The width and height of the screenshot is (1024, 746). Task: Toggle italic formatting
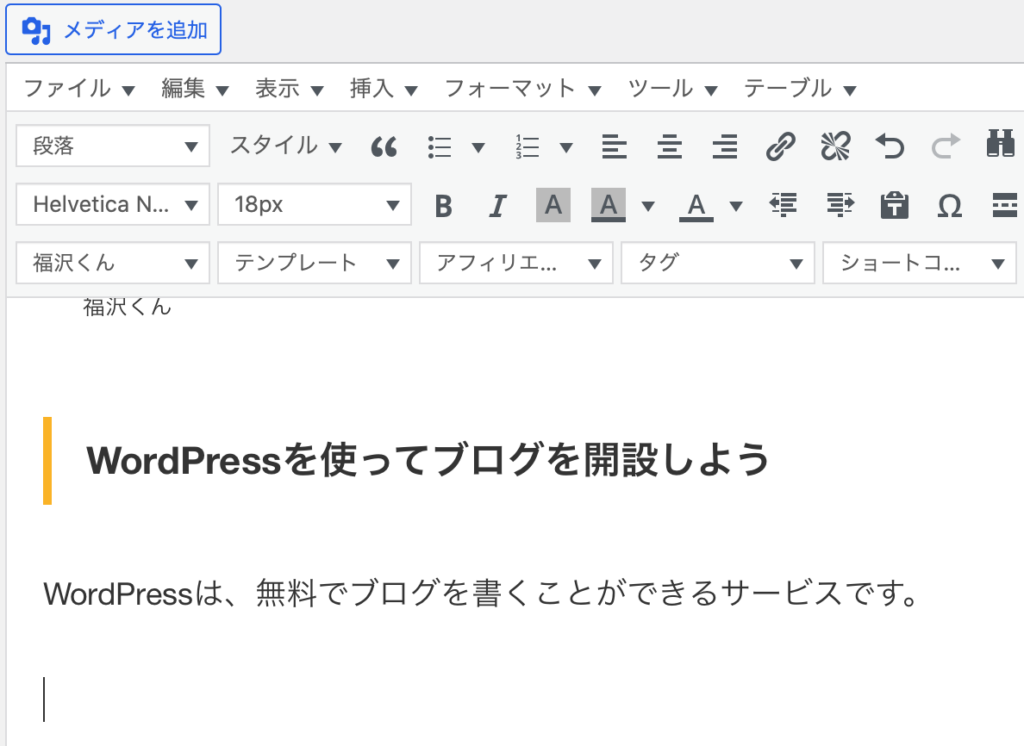(497, 206)
